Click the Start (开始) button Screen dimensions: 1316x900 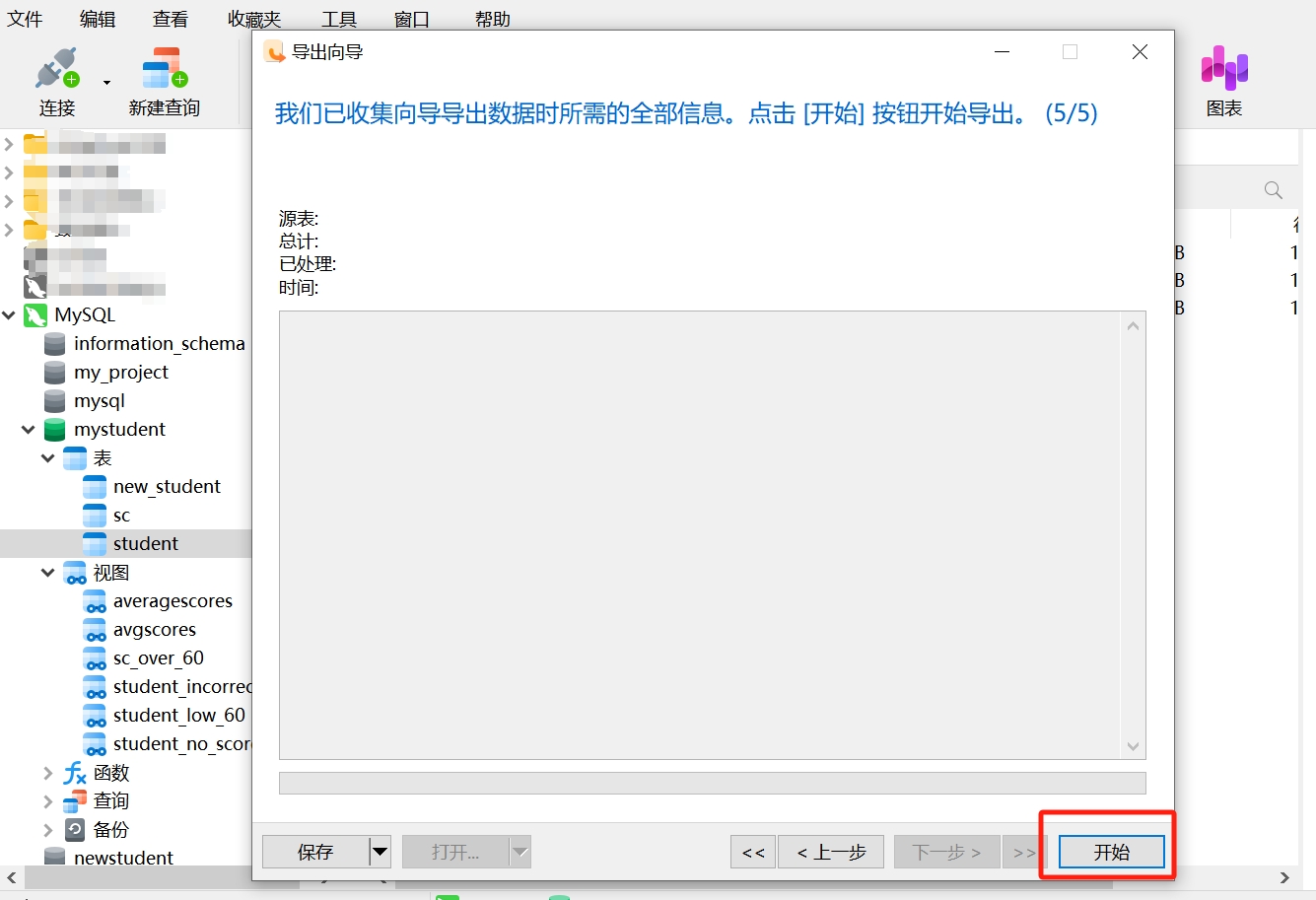point(1111,852)
